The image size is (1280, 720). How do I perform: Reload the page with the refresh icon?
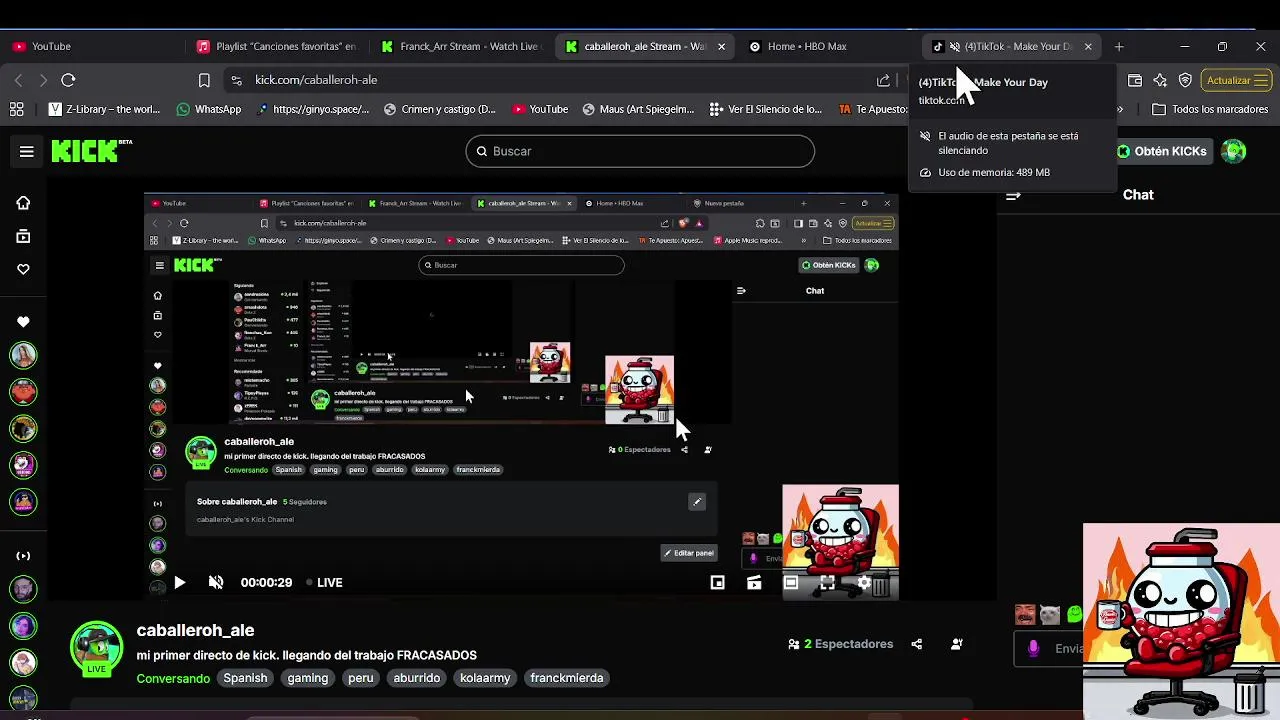coord(68,80)
